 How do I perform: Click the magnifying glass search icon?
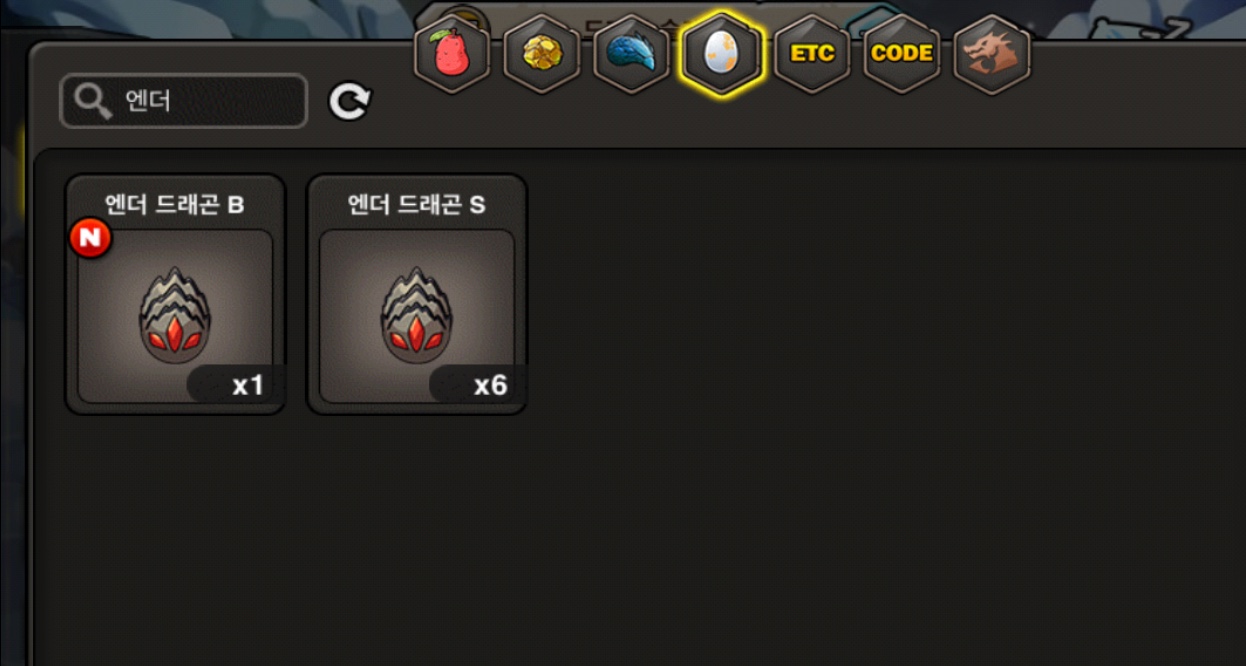pyautogui.click(x=93, y=101)
